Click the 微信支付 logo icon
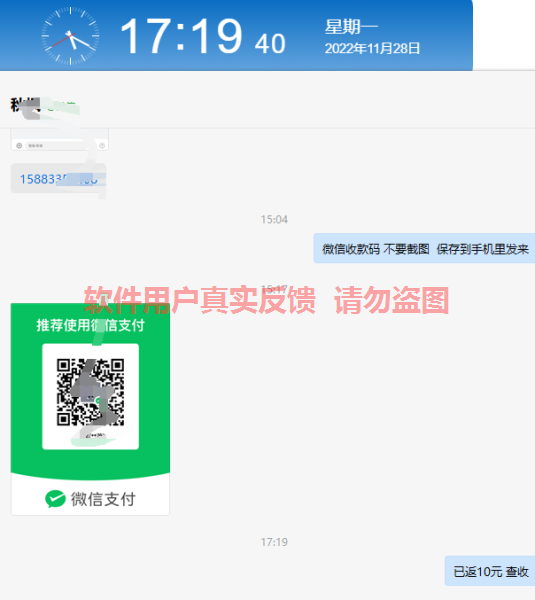The image size is (535, 600). click(55, 499)
